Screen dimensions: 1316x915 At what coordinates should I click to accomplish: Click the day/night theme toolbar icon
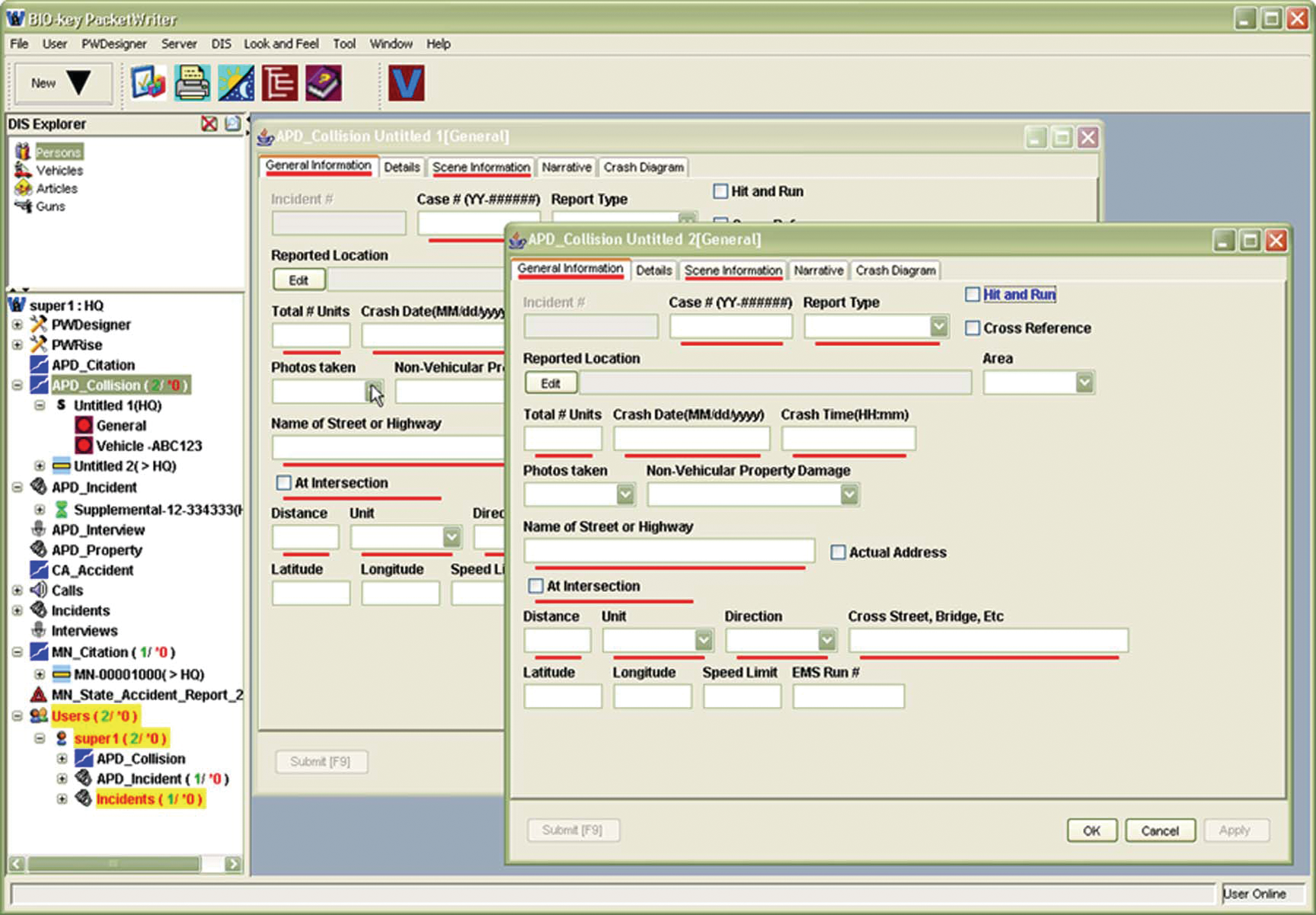[236, 82]
